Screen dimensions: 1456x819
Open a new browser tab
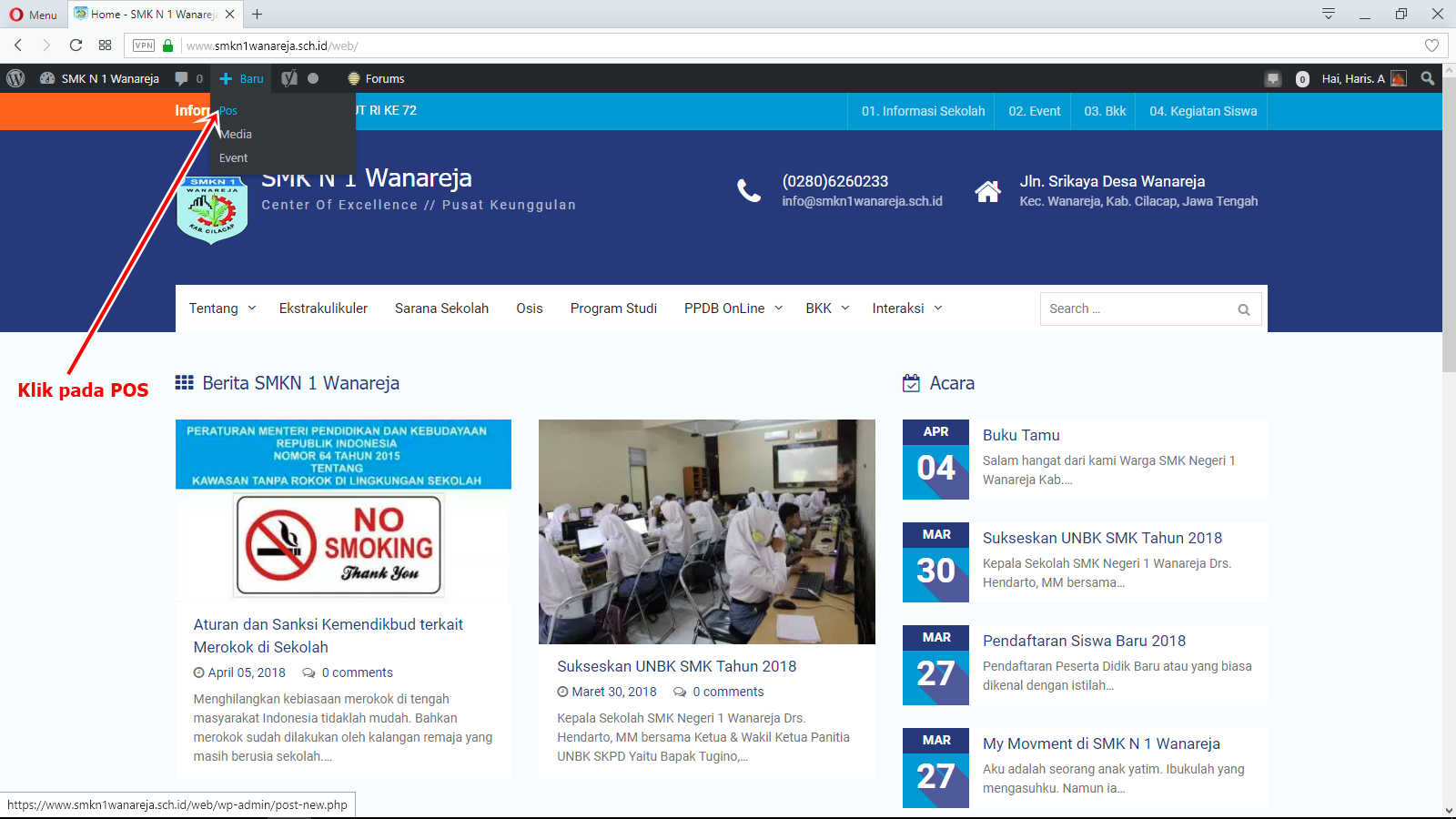pos(258,14)
